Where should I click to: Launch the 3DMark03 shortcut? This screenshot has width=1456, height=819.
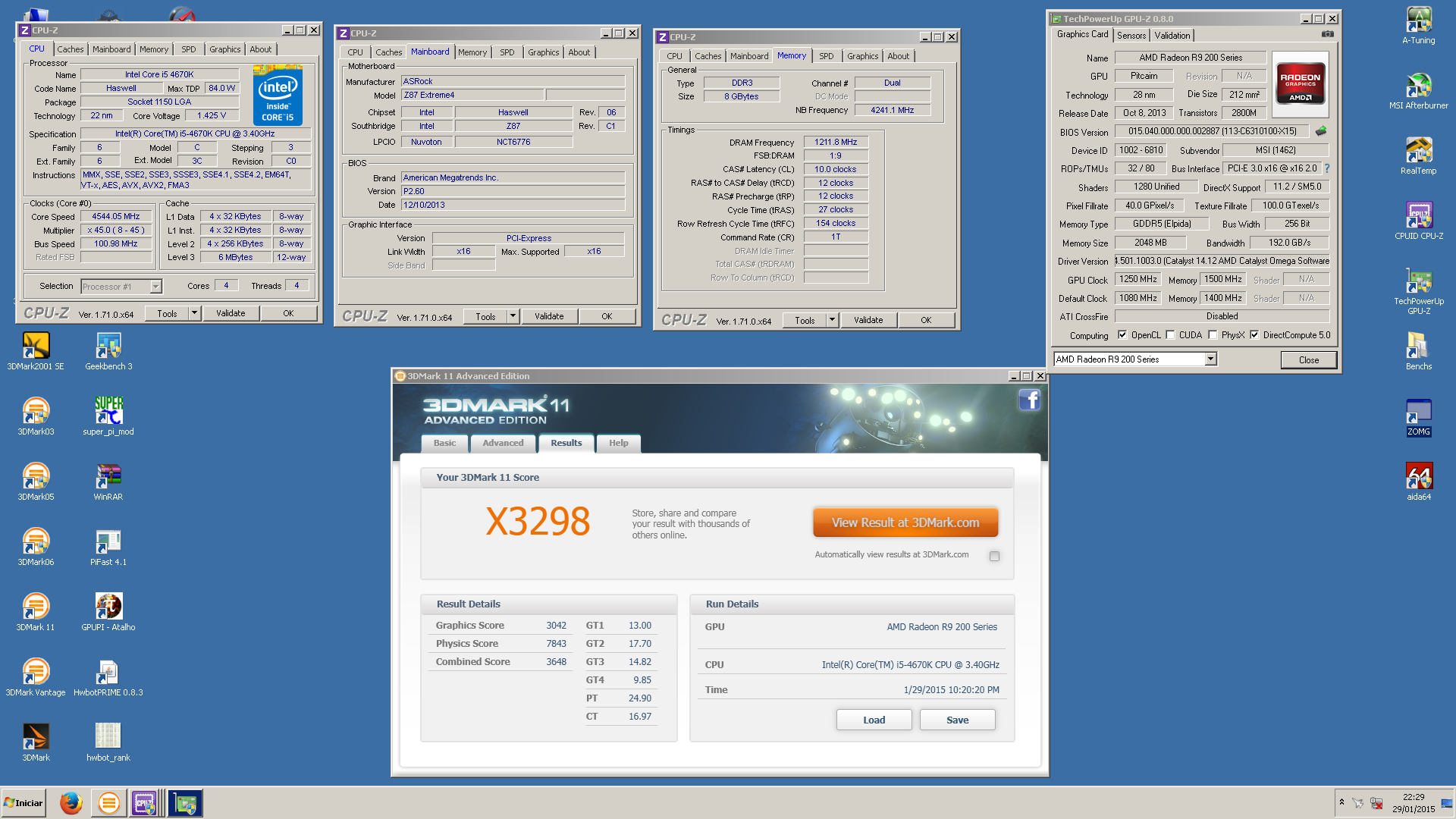point(36,416)
